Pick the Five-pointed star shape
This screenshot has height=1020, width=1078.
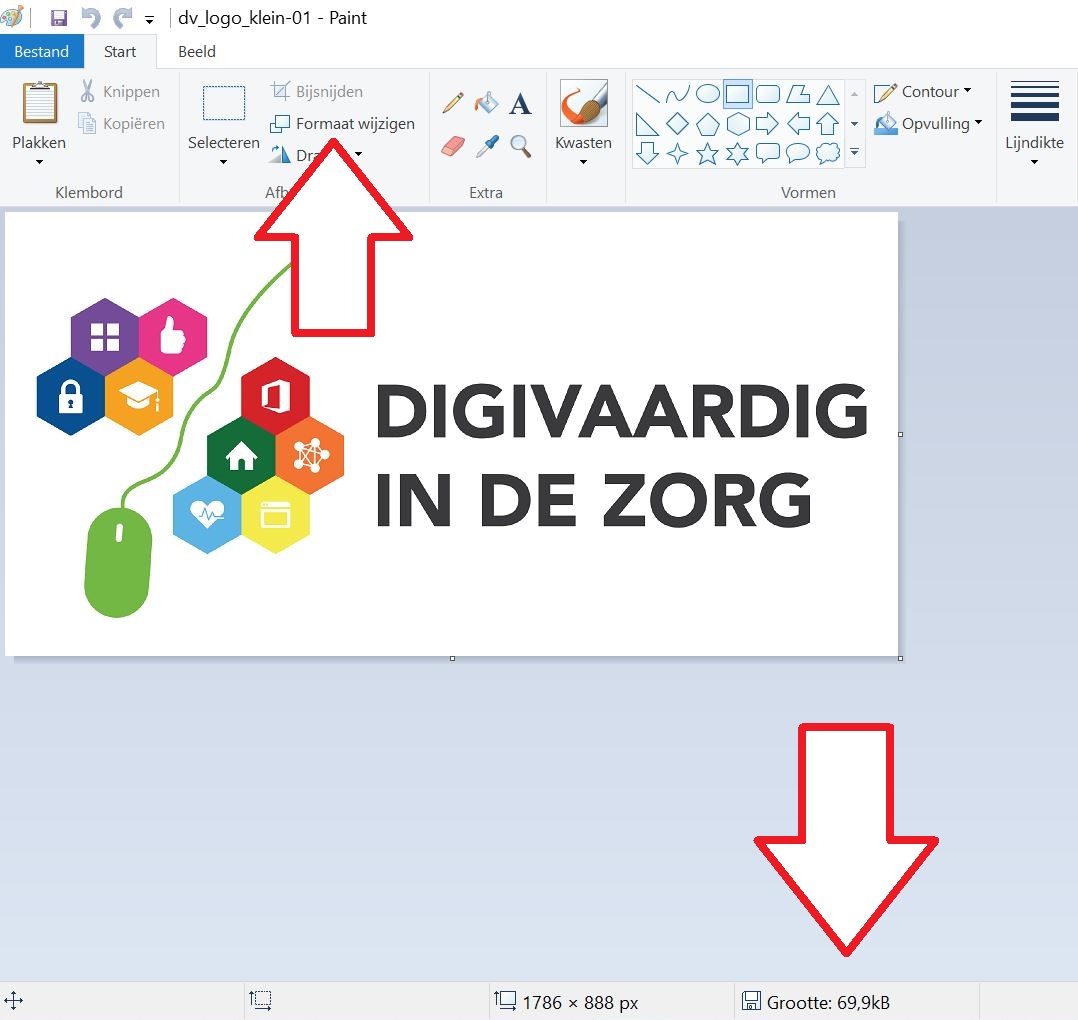tap(707, 153)
